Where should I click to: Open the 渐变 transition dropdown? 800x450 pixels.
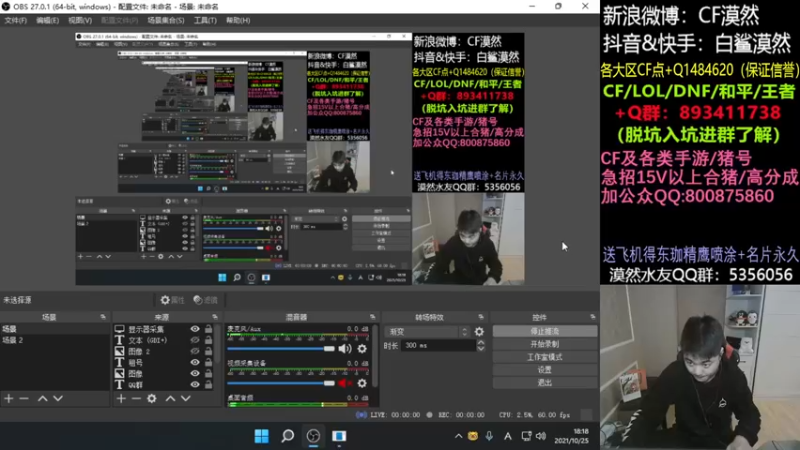pyautogui.click(x=426, y=332)
